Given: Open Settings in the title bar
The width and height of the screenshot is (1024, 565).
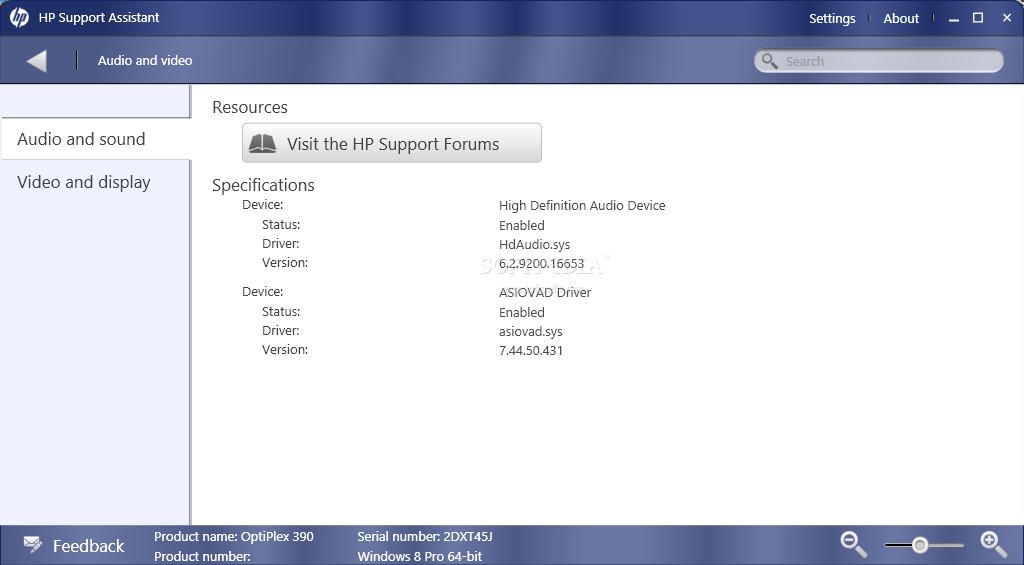Looking at the screenshot, I should [x=832, y=18].
